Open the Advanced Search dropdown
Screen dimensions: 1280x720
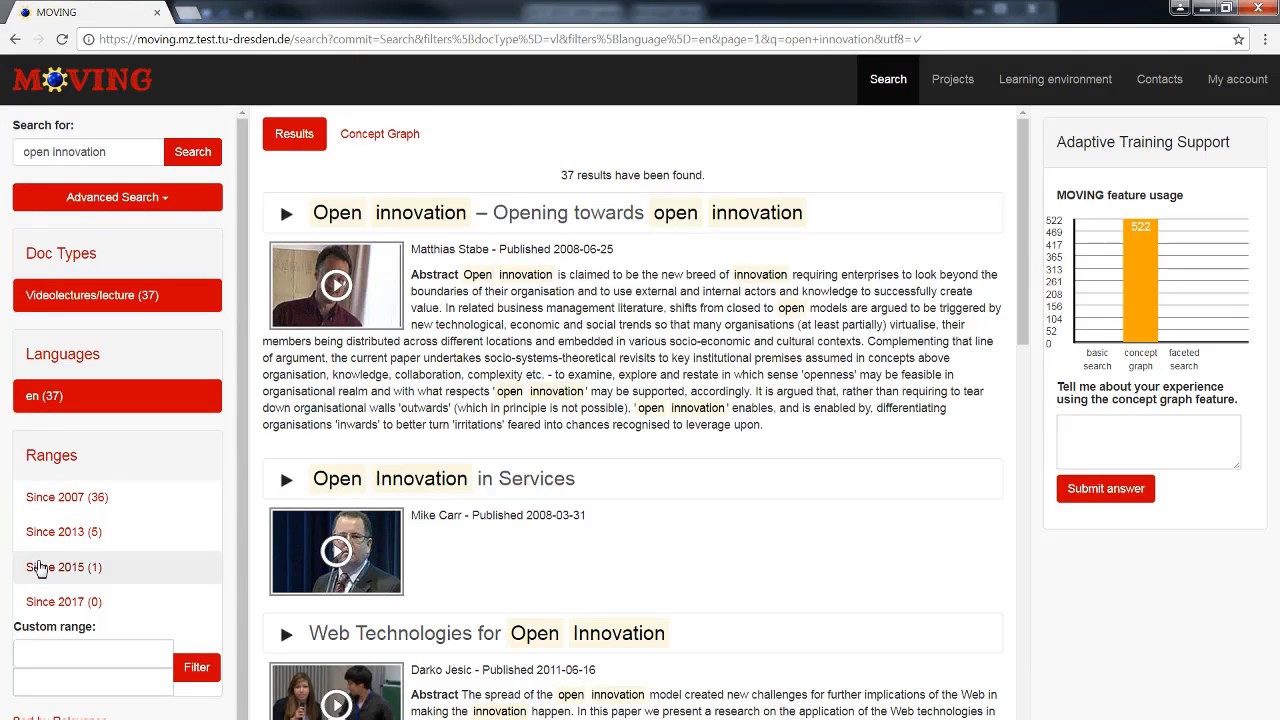coord(117,197)
